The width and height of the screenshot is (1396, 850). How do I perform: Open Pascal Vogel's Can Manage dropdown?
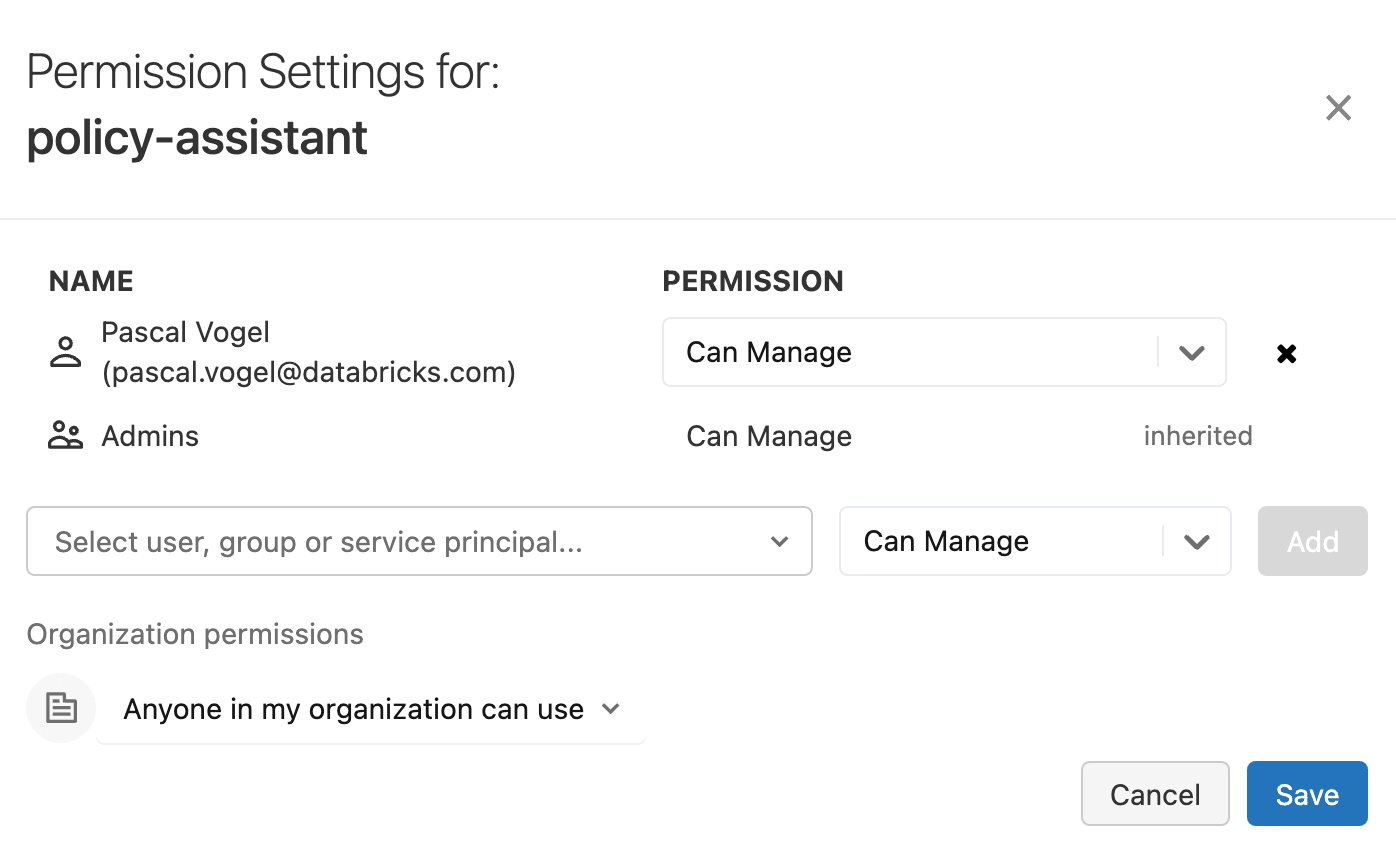[x=944, y=352]
